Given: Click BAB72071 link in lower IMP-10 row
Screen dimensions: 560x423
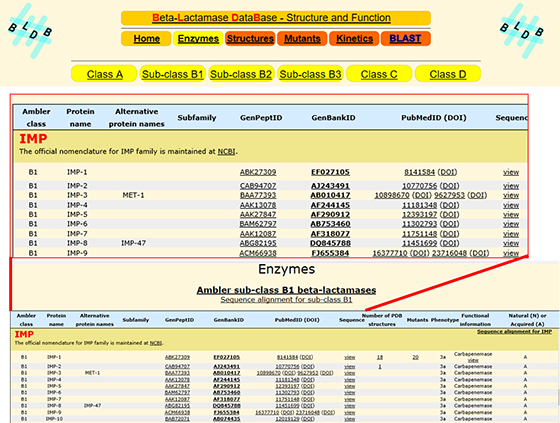Looking at the screenshot, I should 177,419.
